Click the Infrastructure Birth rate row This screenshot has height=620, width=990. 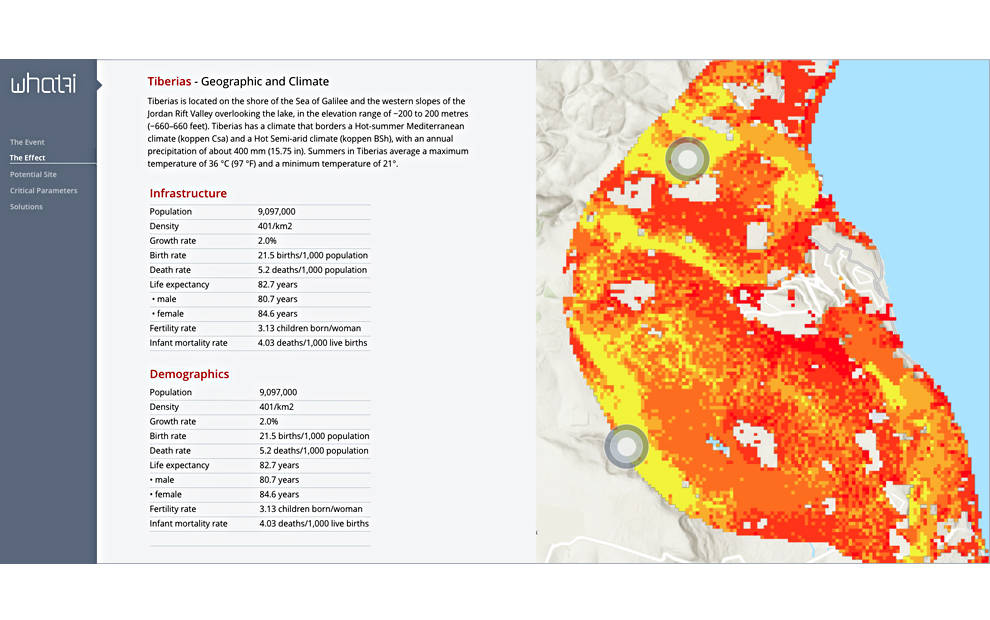(259, 256)
